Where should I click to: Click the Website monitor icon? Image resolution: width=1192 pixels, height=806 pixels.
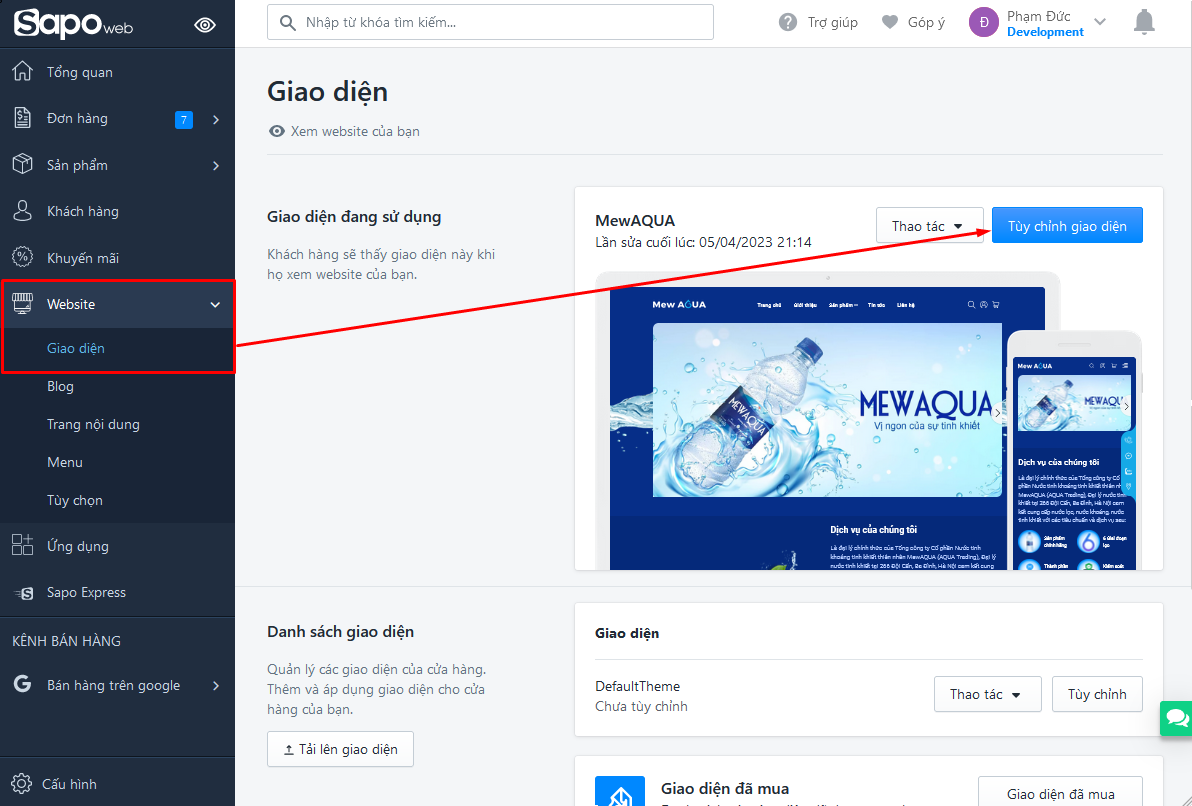coord(23,303)
